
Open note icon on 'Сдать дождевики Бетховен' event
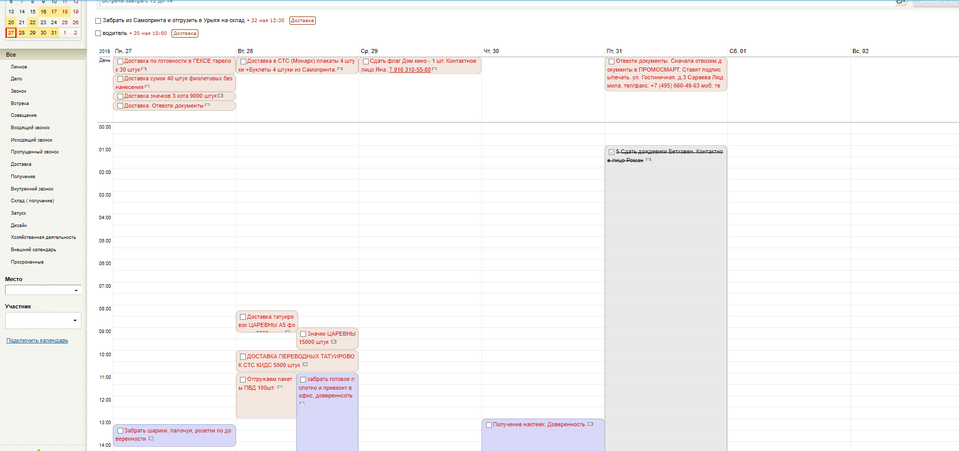[648, 160]
